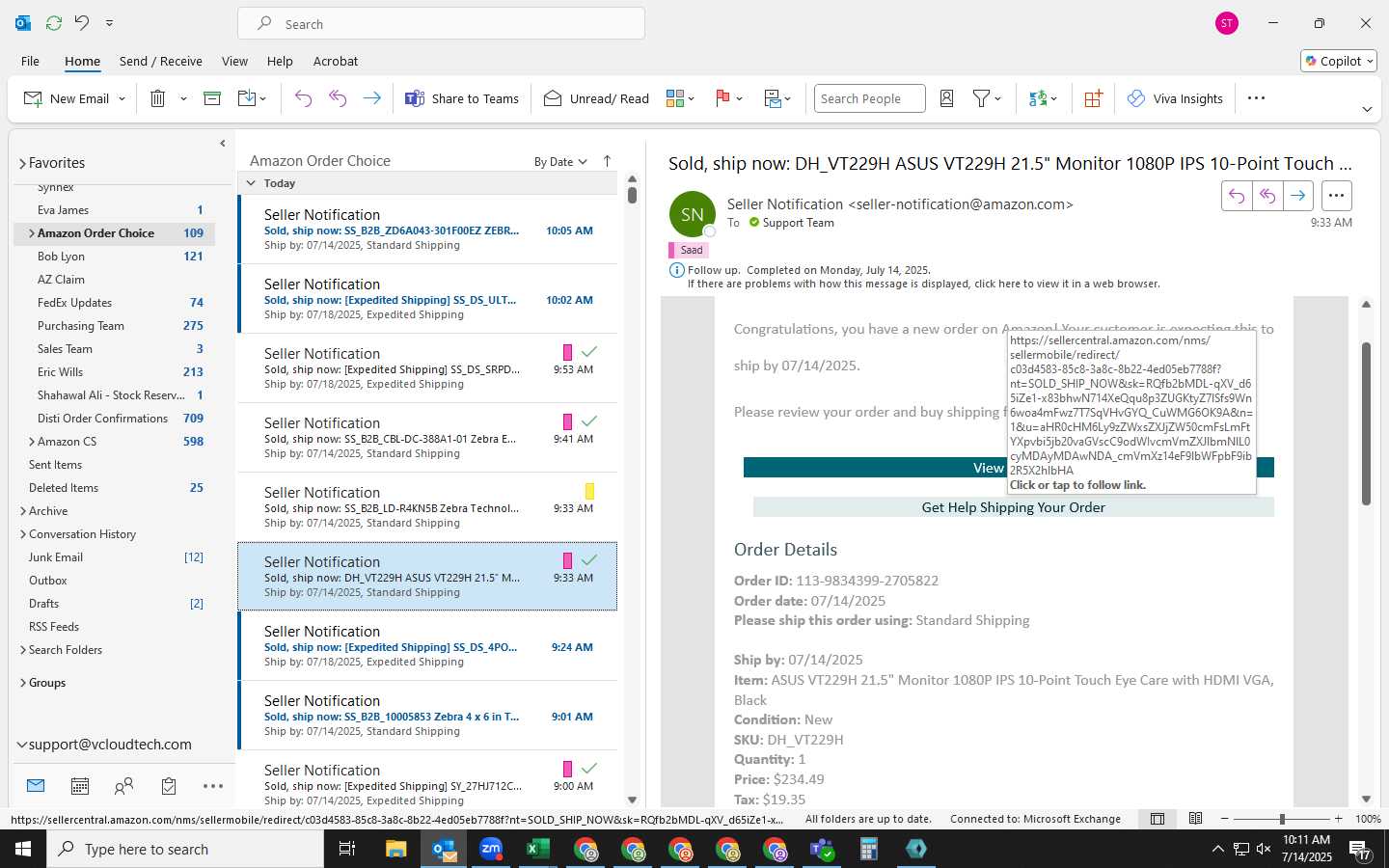Open the New Email dropdown arrow
1389x868 pixels.
click(122, 98)
